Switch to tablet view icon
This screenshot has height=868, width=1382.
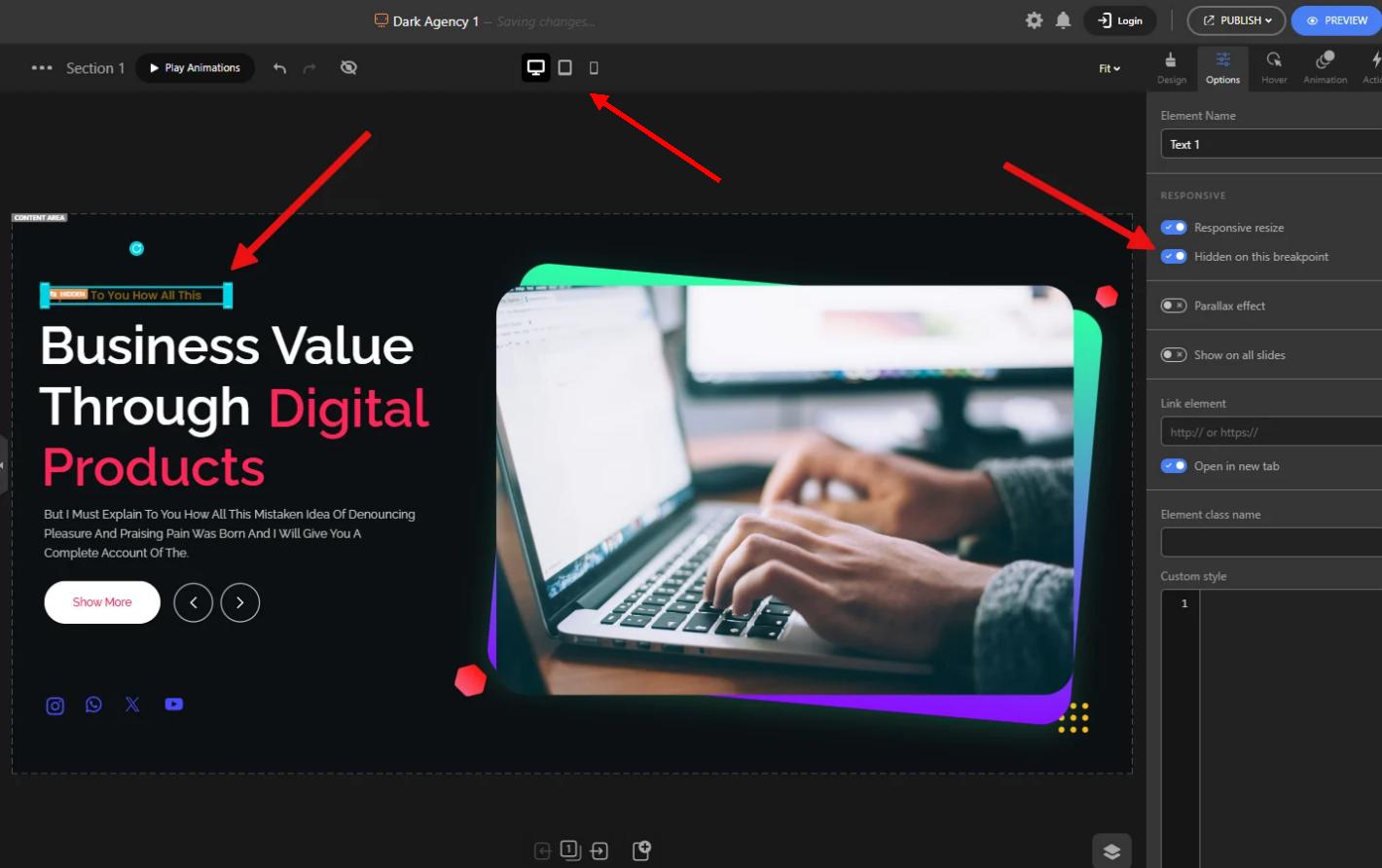click(x=564, y=67)
